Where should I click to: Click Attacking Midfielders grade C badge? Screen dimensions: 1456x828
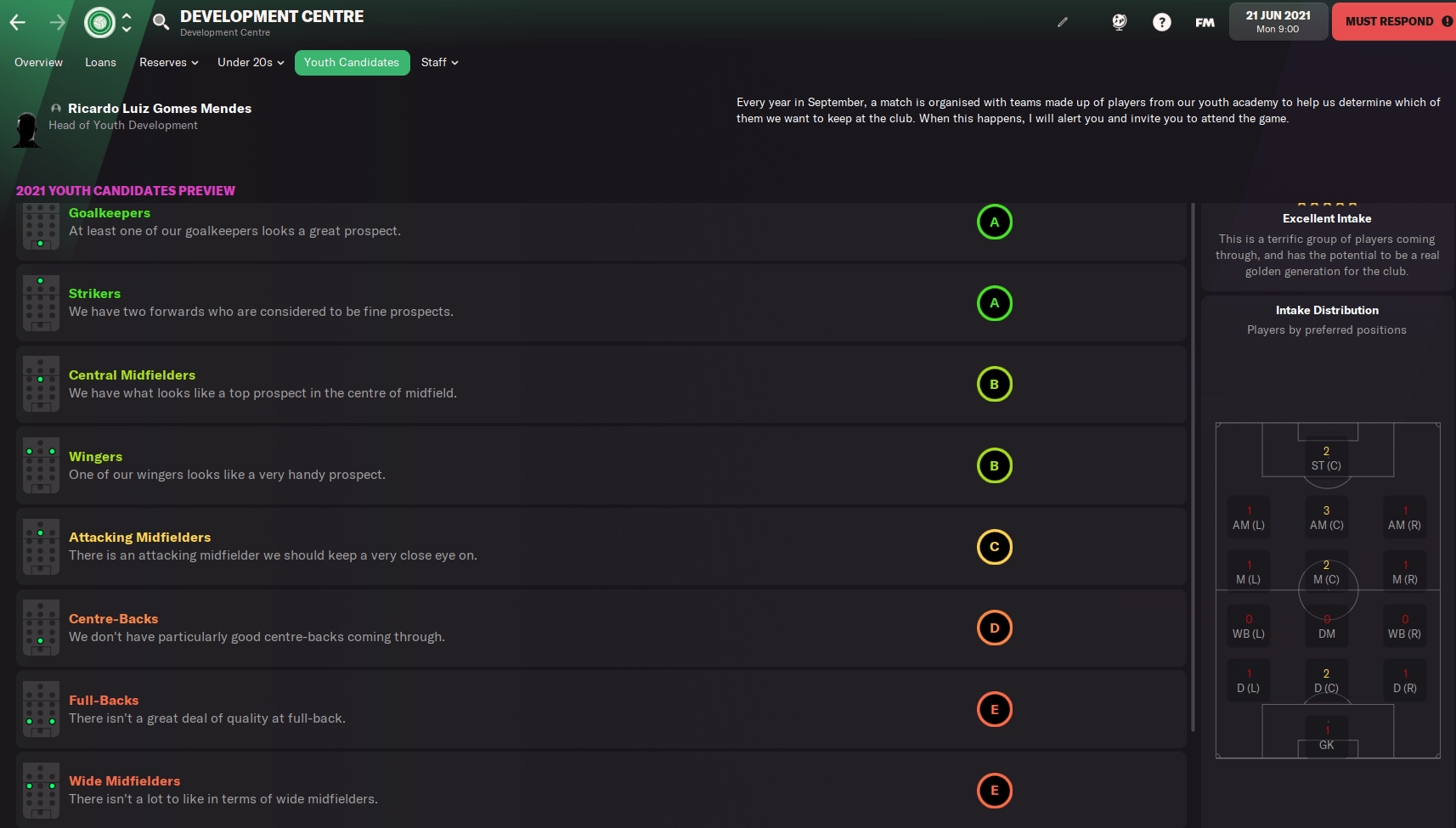click(x=994, y=547)
